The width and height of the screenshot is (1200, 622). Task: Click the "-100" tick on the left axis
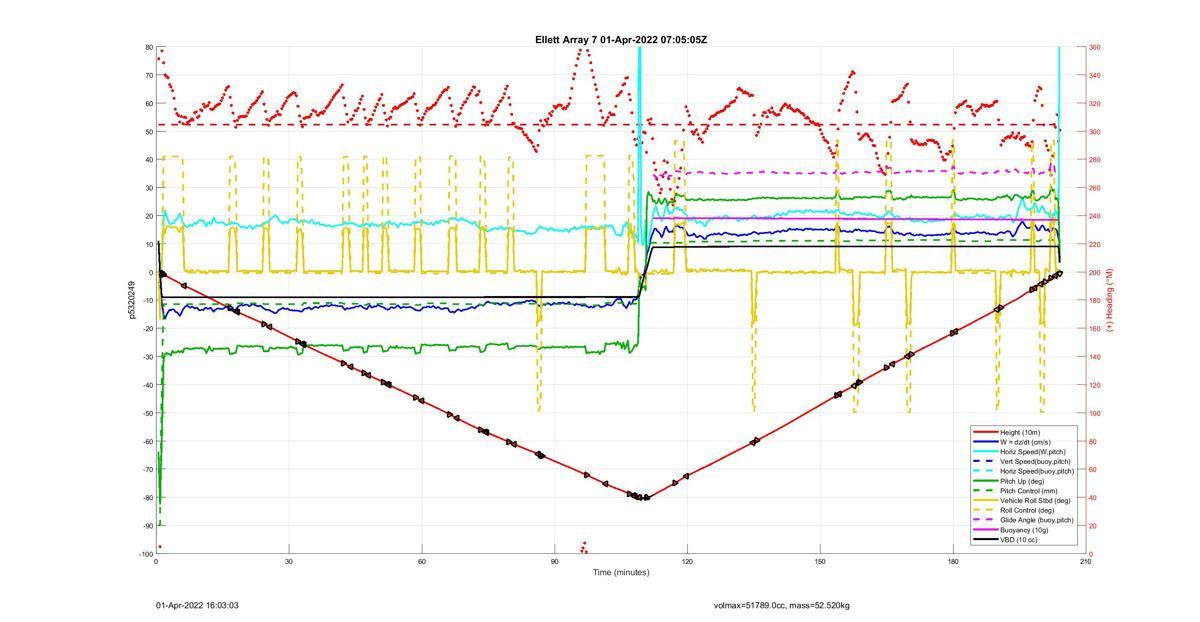tap(146, 554)
